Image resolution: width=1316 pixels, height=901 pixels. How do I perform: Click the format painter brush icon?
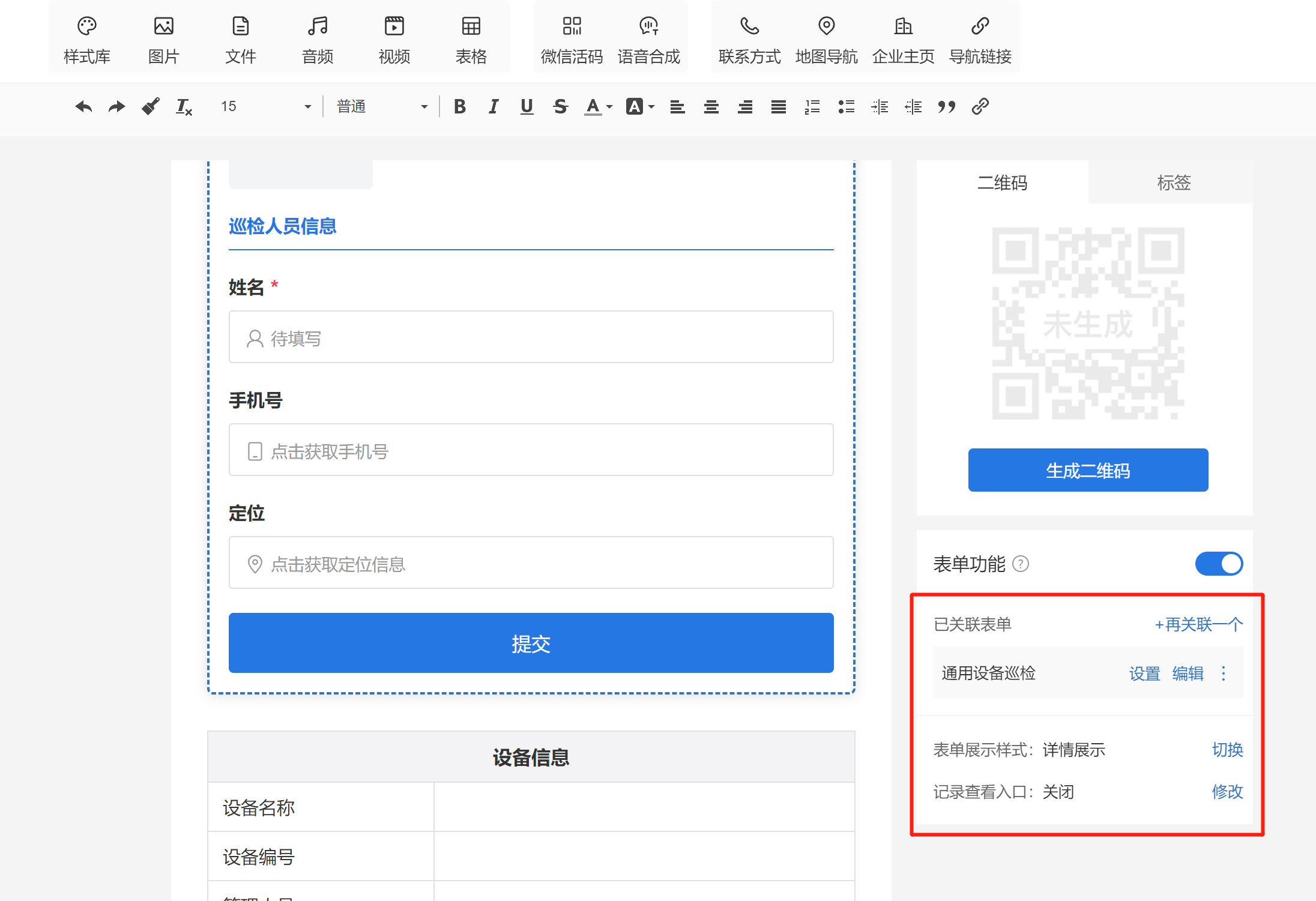pyautogui.click(x=151, y=107)
